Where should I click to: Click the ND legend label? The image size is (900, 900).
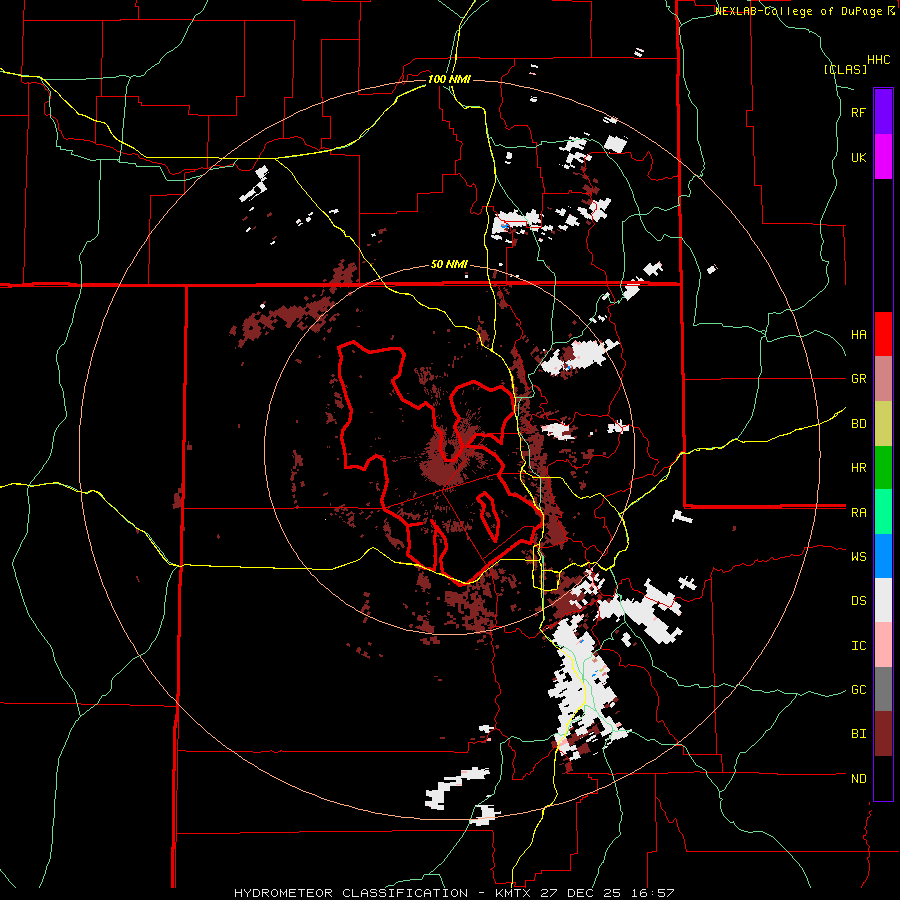(858, 779)
